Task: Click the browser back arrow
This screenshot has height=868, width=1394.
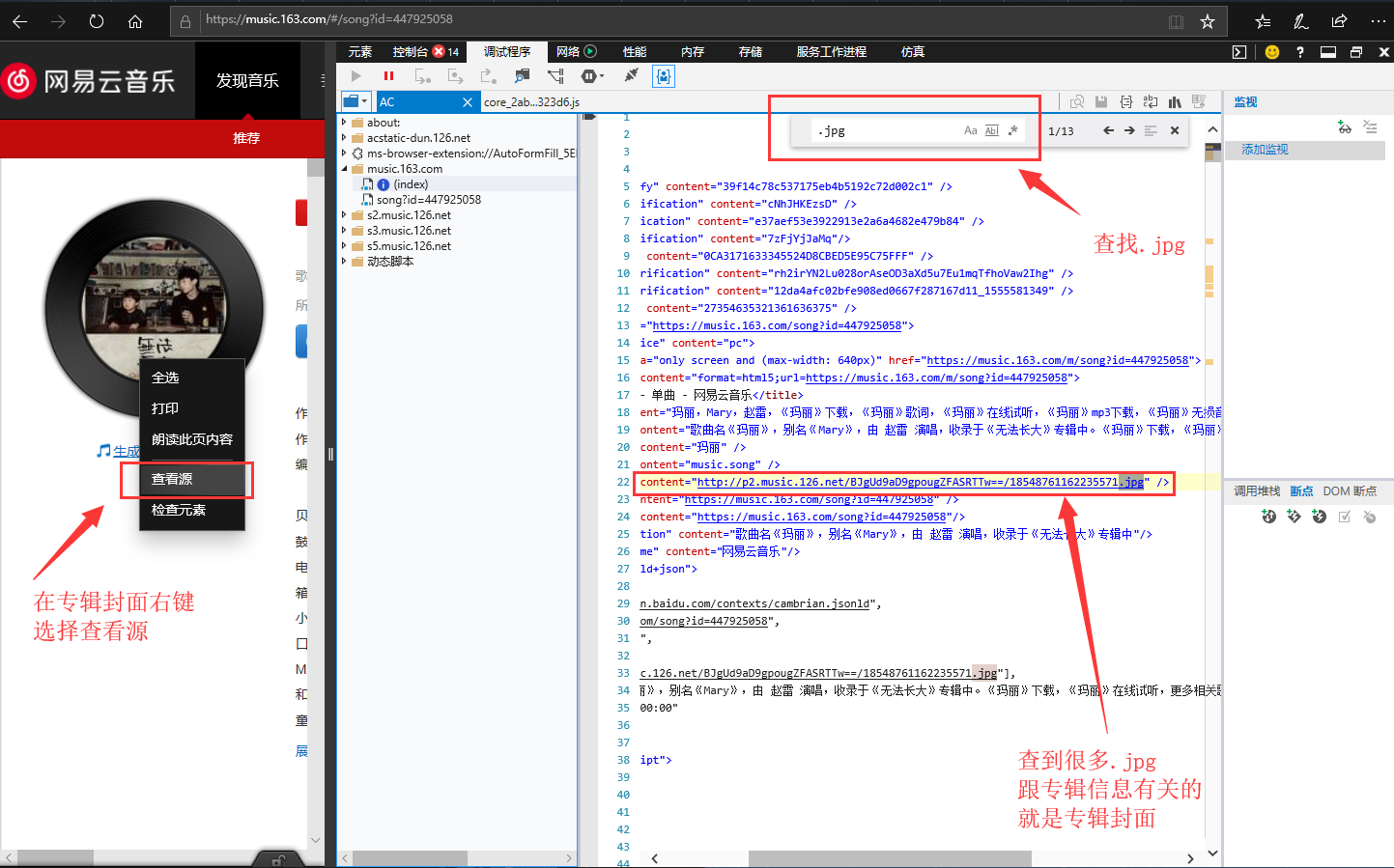Action: point(19,20)
